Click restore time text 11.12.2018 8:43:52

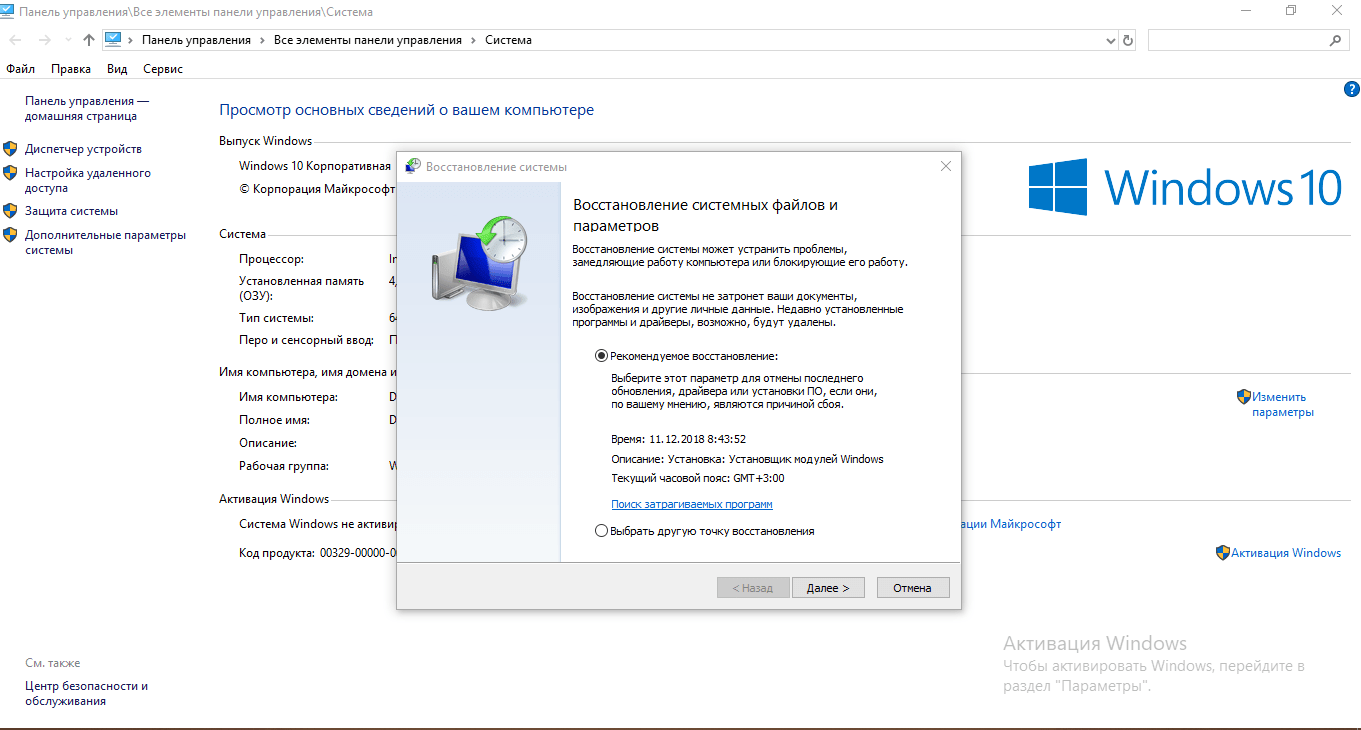coord(697,439)
